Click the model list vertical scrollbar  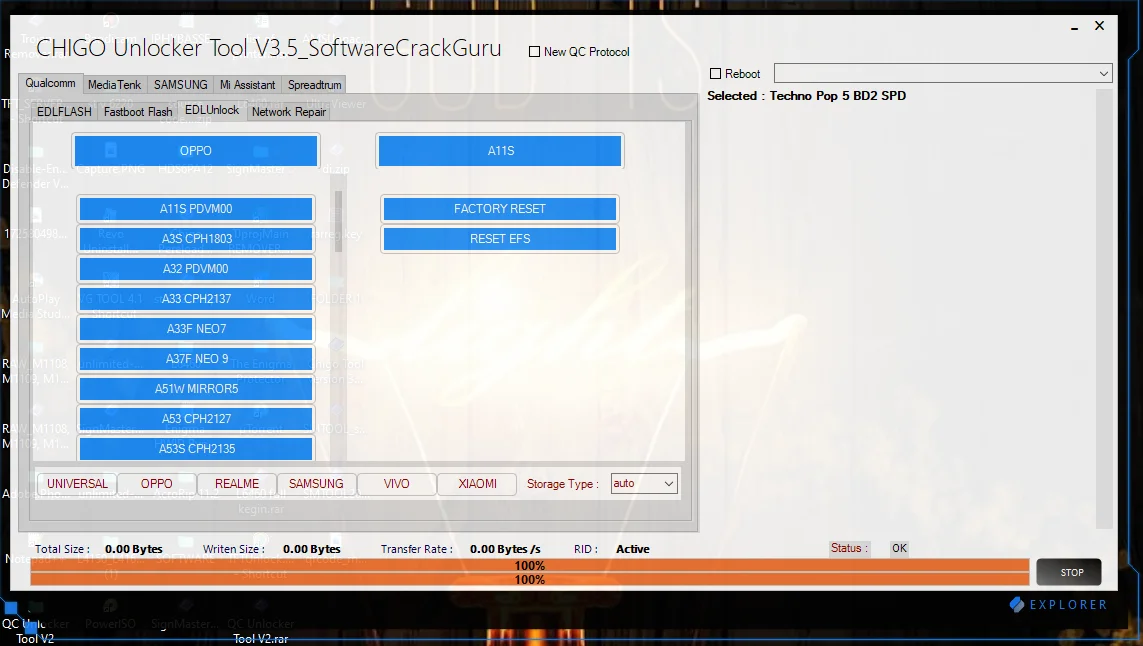(338, 222)
